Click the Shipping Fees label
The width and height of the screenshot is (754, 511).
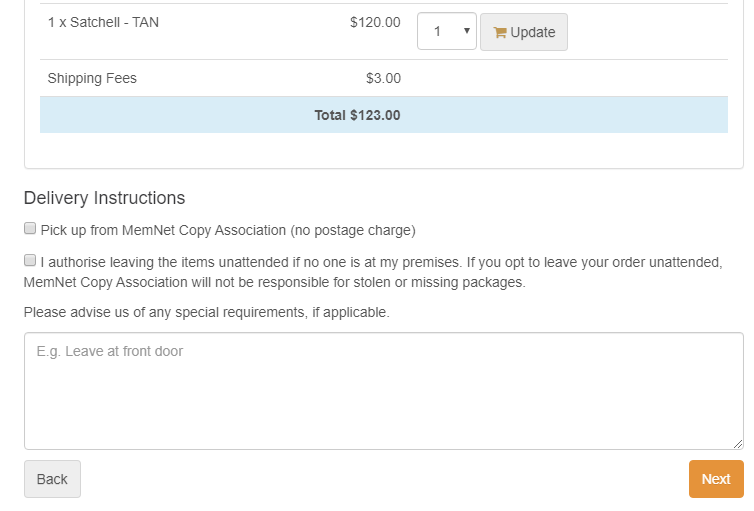tap(92, 78)
